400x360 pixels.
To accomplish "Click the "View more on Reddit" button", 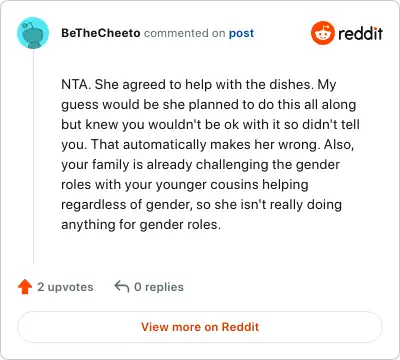I will point(200,327).
